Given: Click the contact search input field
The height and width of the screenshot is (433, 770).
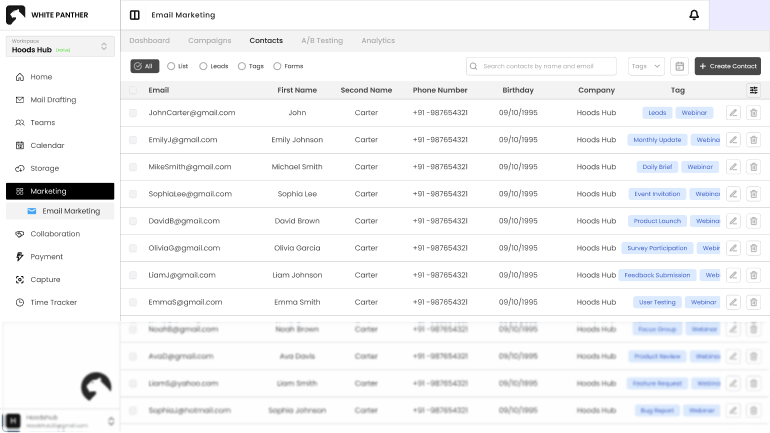Looking at the screenshot, I should (541, 66).
